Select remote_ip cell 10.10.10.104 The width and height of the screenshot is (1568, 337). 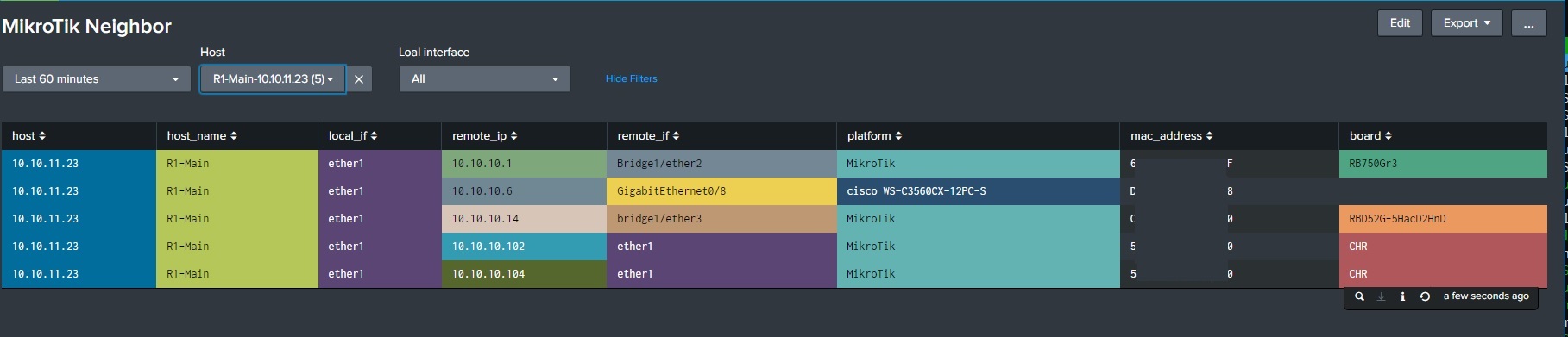(524, 274)
